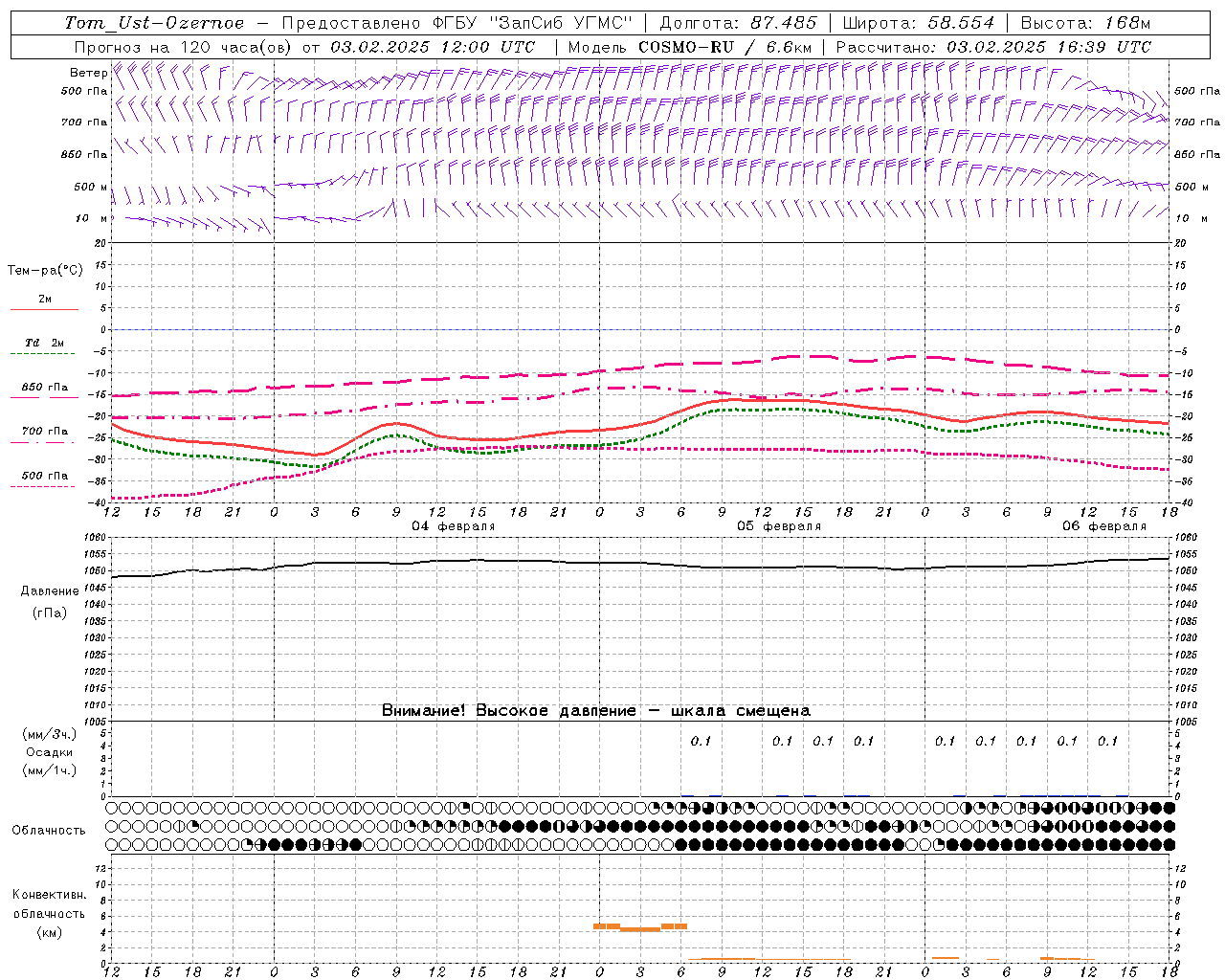Screen dimensions: 1225x980
Task: Click the Тем-ра(°C) temperature axis title
Action: coord(45,271)
